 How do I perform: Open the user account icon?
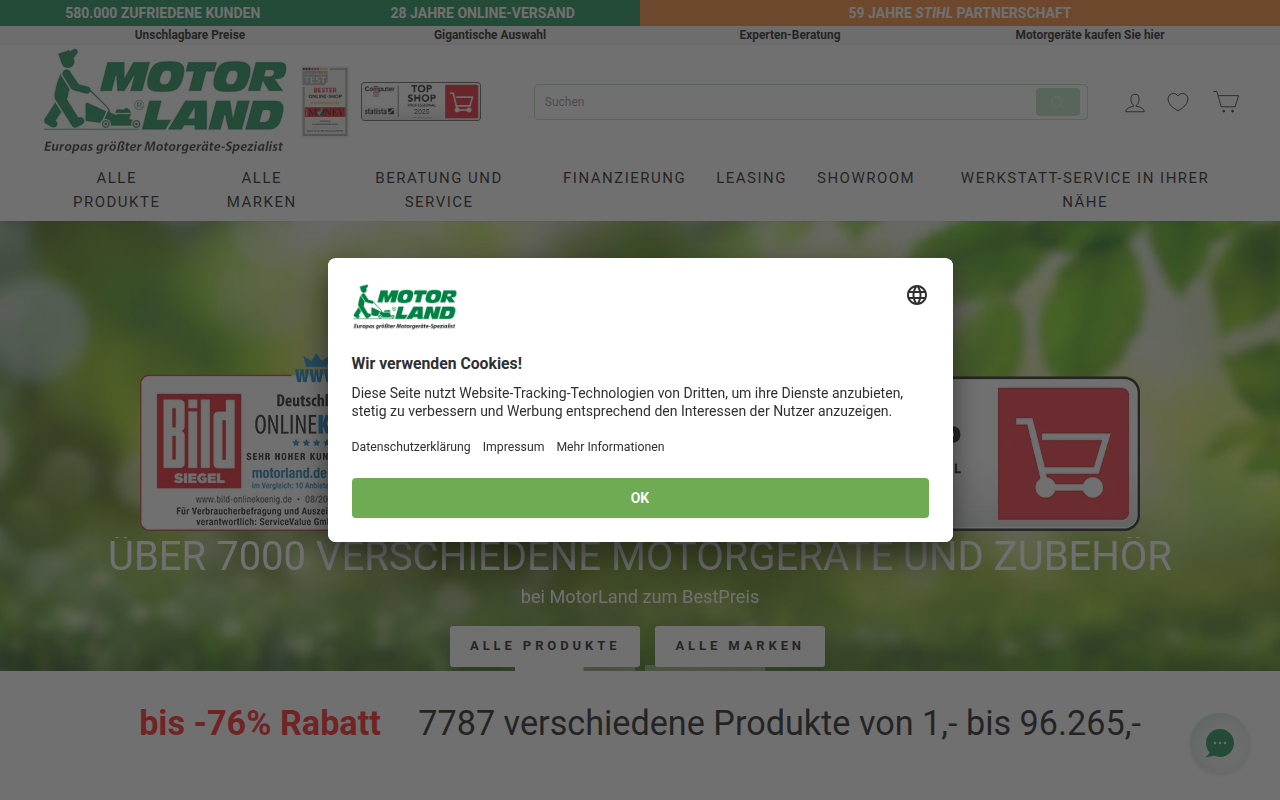(1135, 102)
